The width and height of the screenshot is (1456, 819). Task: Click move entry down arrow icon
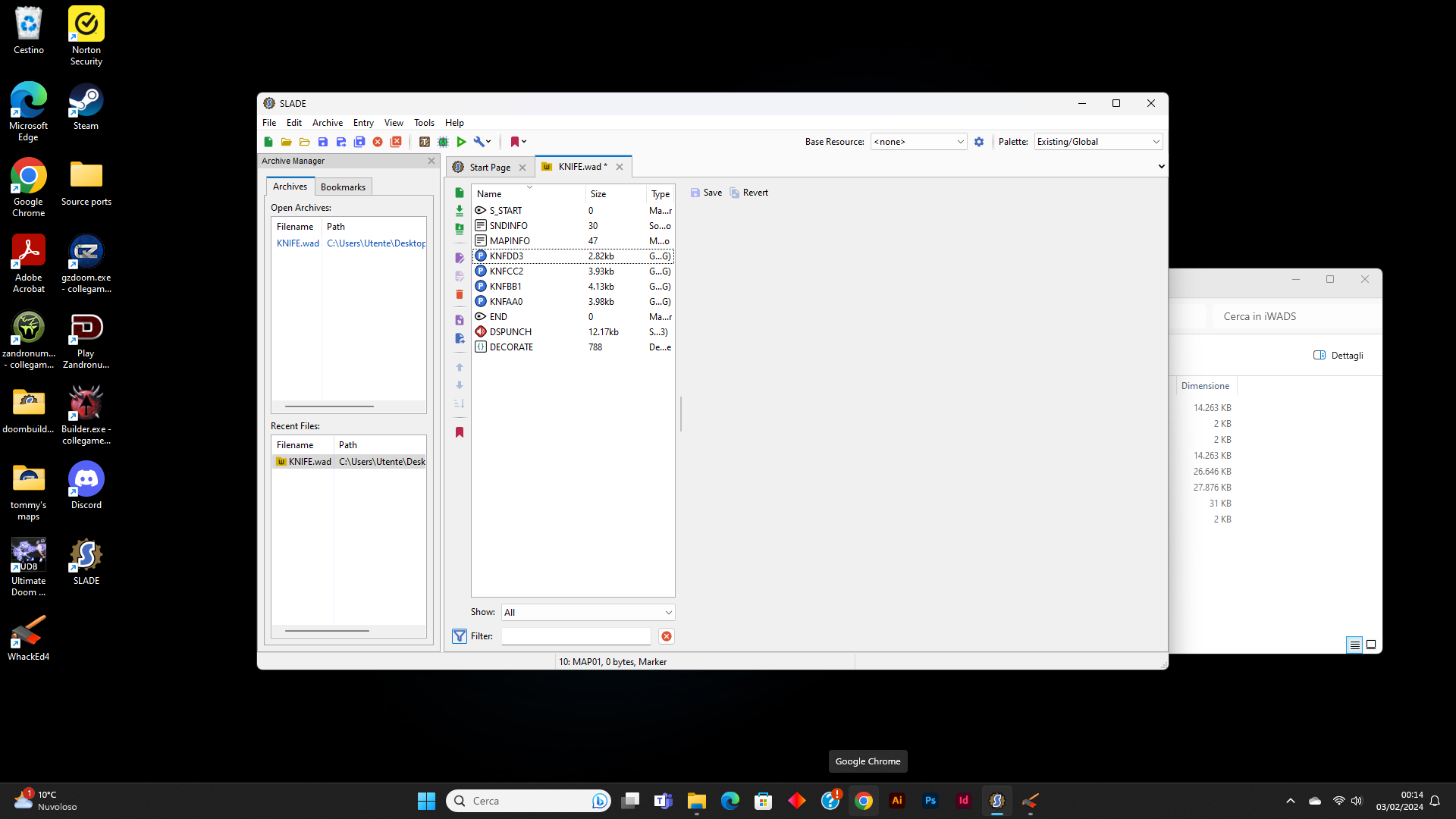[460, 384]
